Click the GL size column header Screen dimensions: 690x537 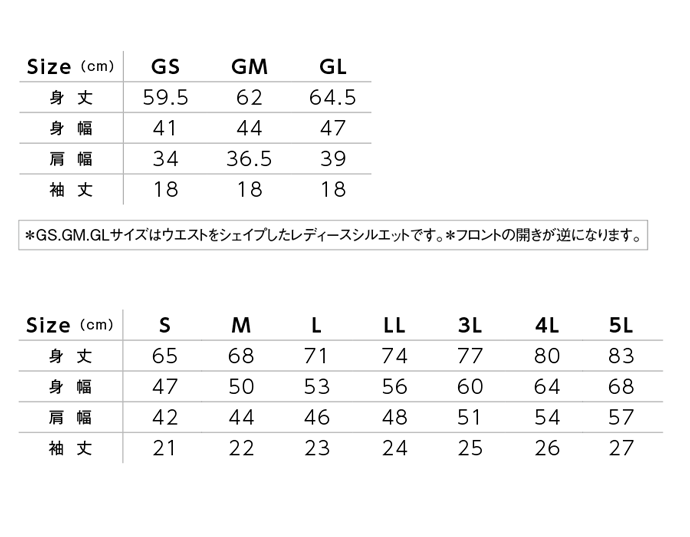333,67
